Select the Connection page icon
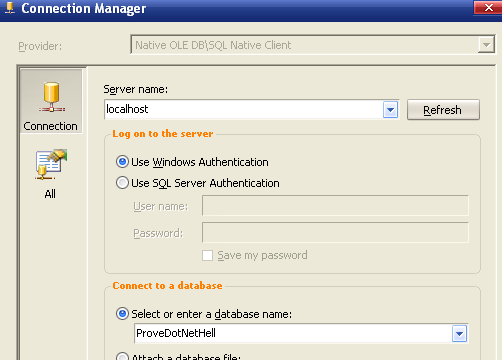502x360 pixels. coord(51,97)
